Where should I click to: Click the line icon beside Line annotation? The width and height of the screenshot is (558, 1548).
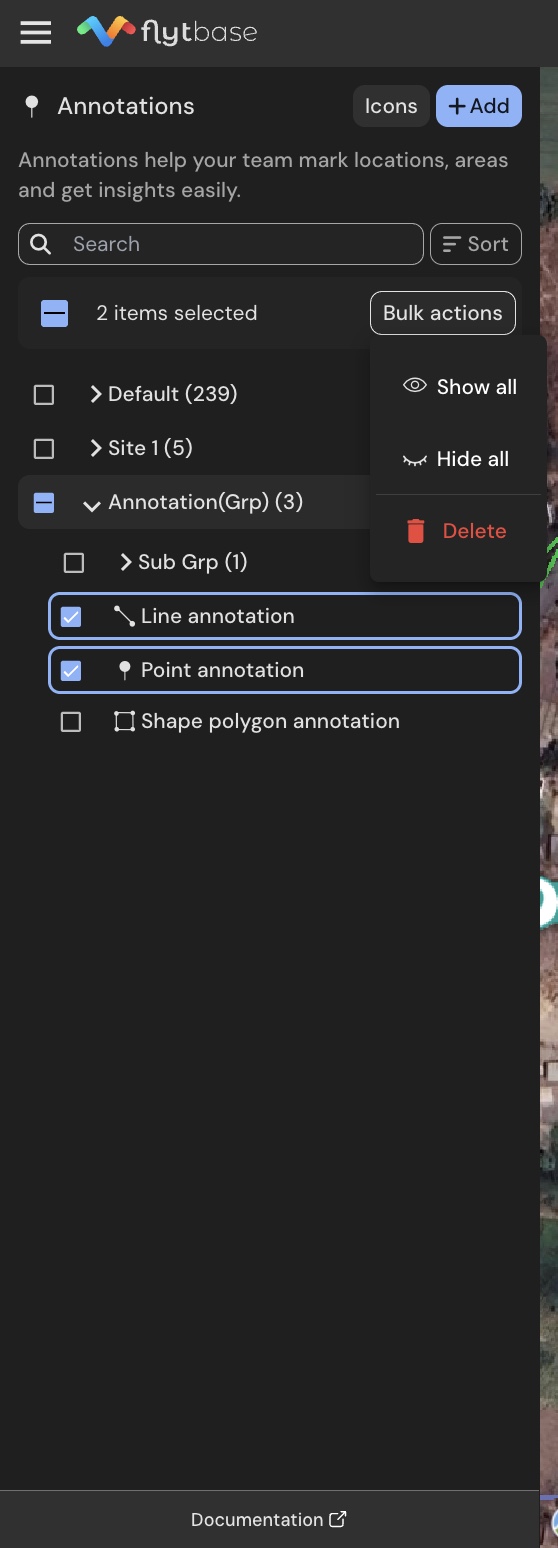tap(124, 616)
